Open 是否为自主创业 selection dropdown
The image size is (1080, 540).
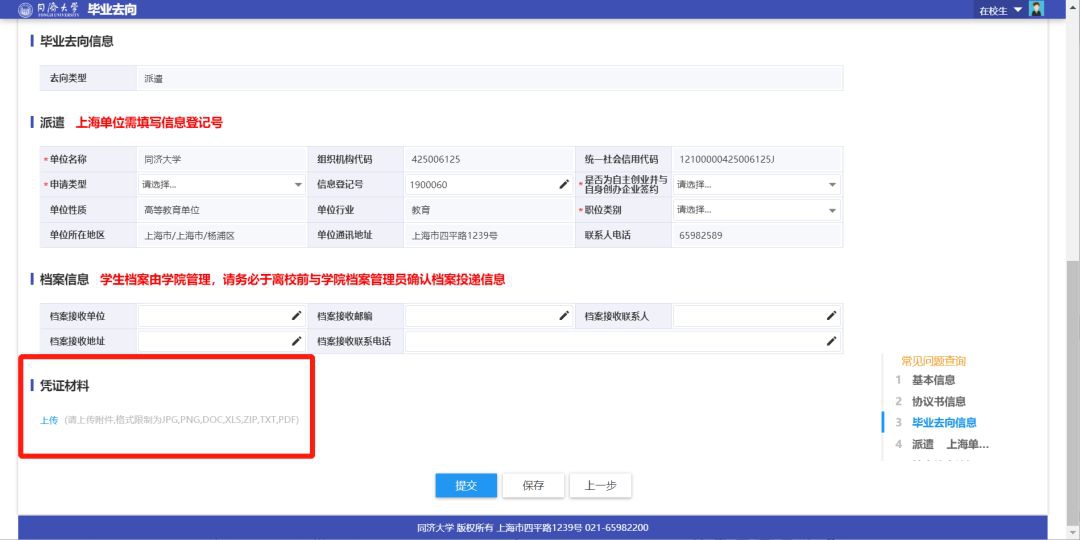757,184
